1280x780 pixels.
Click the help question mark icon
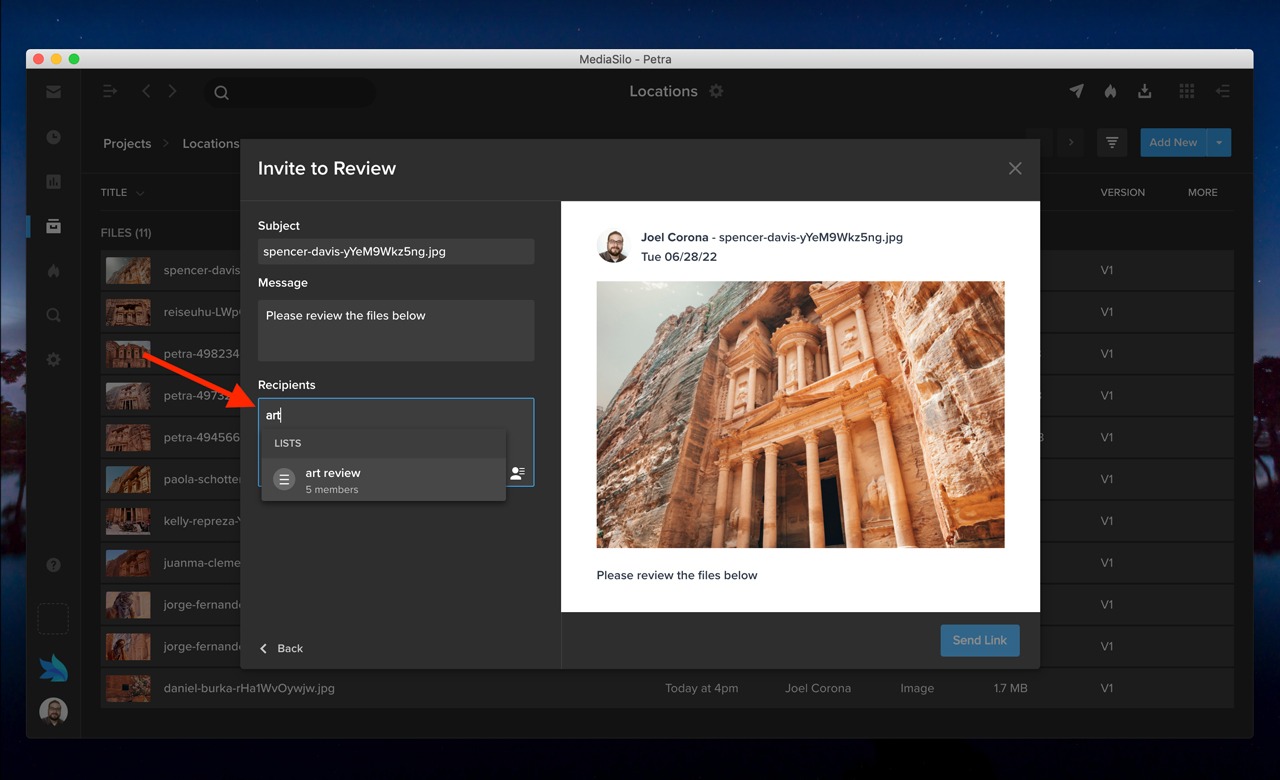(54, 565)
